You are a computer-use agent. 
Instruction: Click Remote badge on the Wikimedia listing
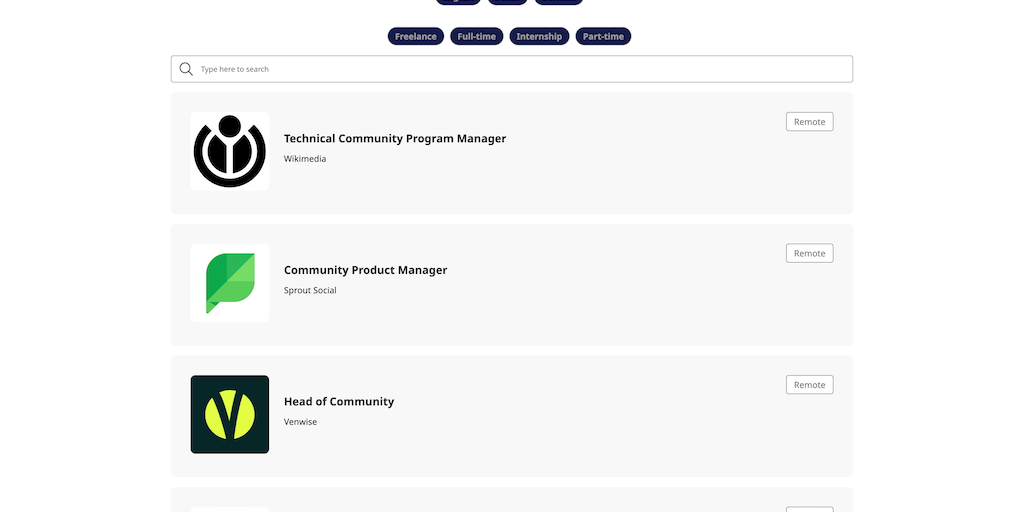coord(809,122)
